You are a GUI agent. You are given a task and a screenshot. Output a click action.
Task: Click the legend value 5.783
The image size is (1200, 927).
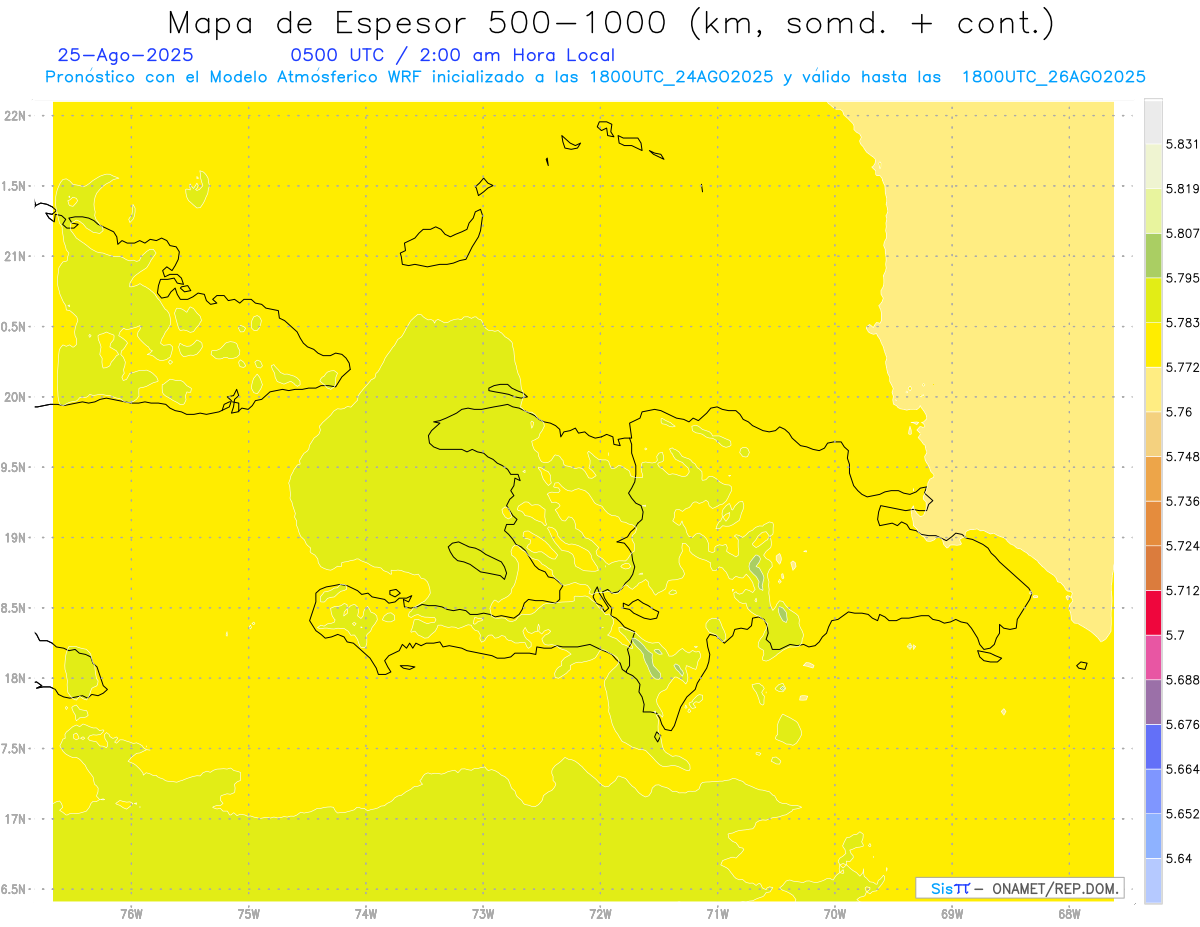pyautogui.click(x=1183, y=323)
